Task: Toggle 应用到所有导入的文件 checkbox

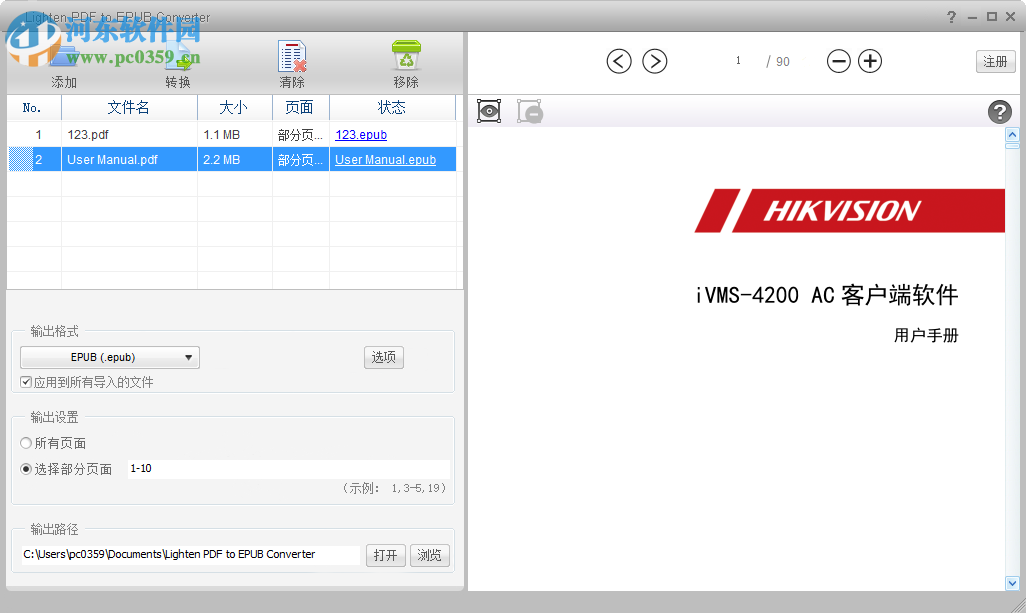Action: click(25, 381)
